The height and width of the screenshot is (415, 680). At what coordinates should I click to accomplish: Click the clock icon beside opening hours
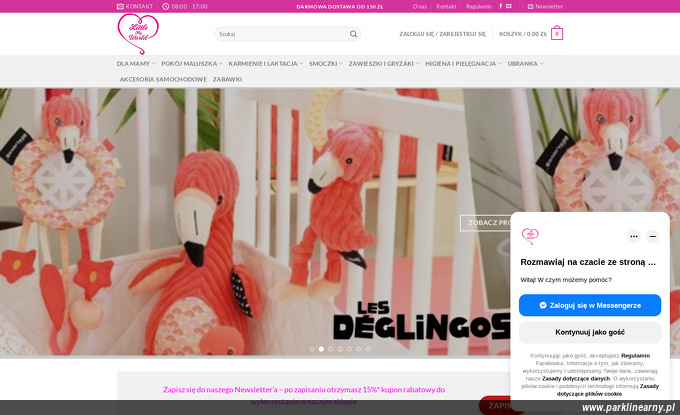pyautogui.click(x=166, y=7)
